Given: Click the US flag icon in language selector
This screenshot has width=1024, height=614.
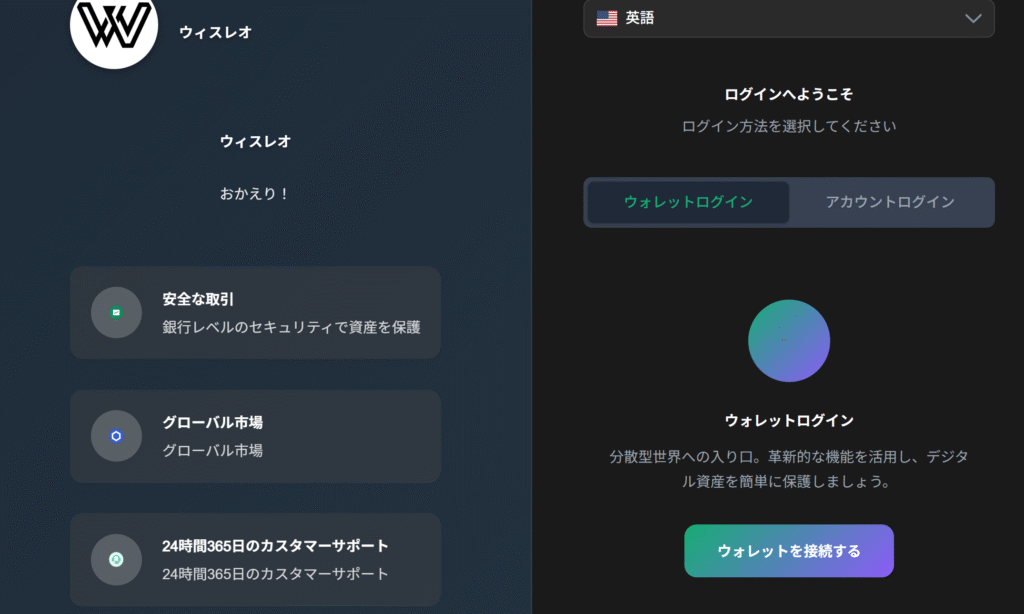Looking at the screenshot, I should click(607, 18).
